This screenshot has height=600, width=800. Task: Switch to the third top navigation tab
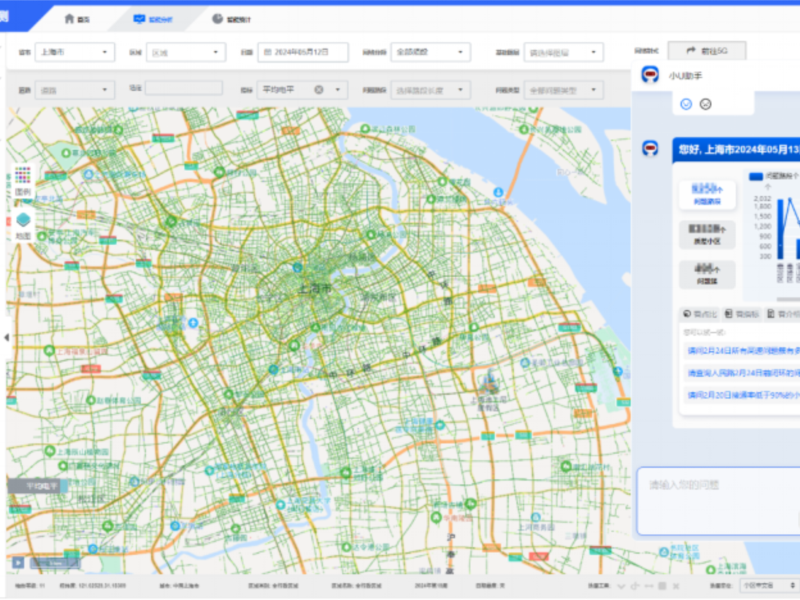coord(231,18)
